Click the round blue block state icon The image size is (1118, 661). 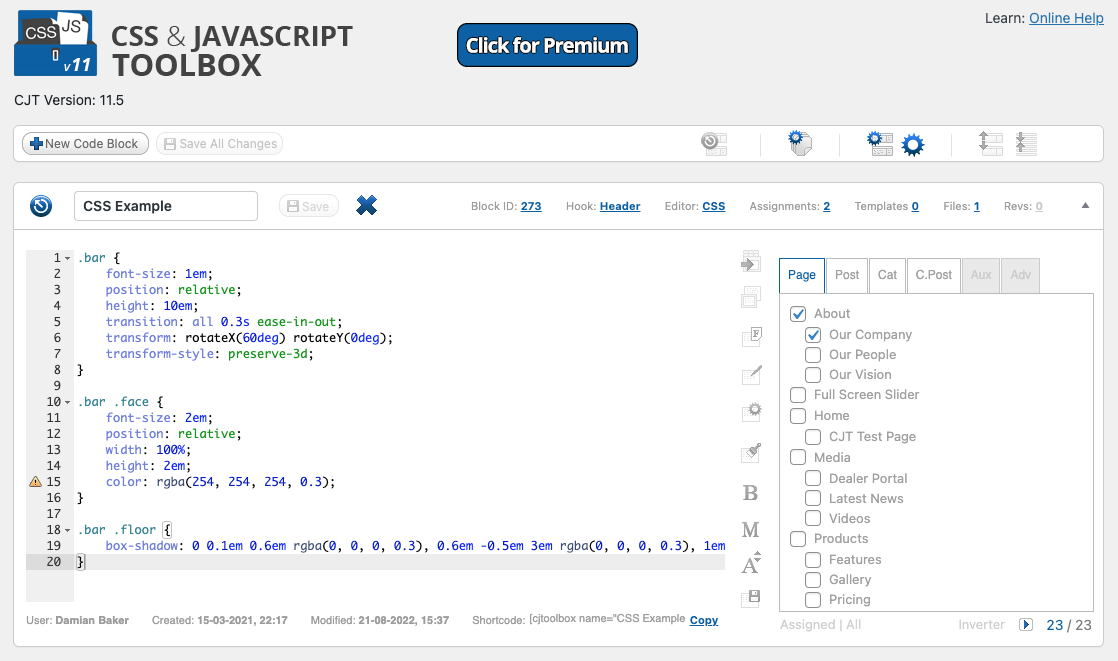[41, 206]
